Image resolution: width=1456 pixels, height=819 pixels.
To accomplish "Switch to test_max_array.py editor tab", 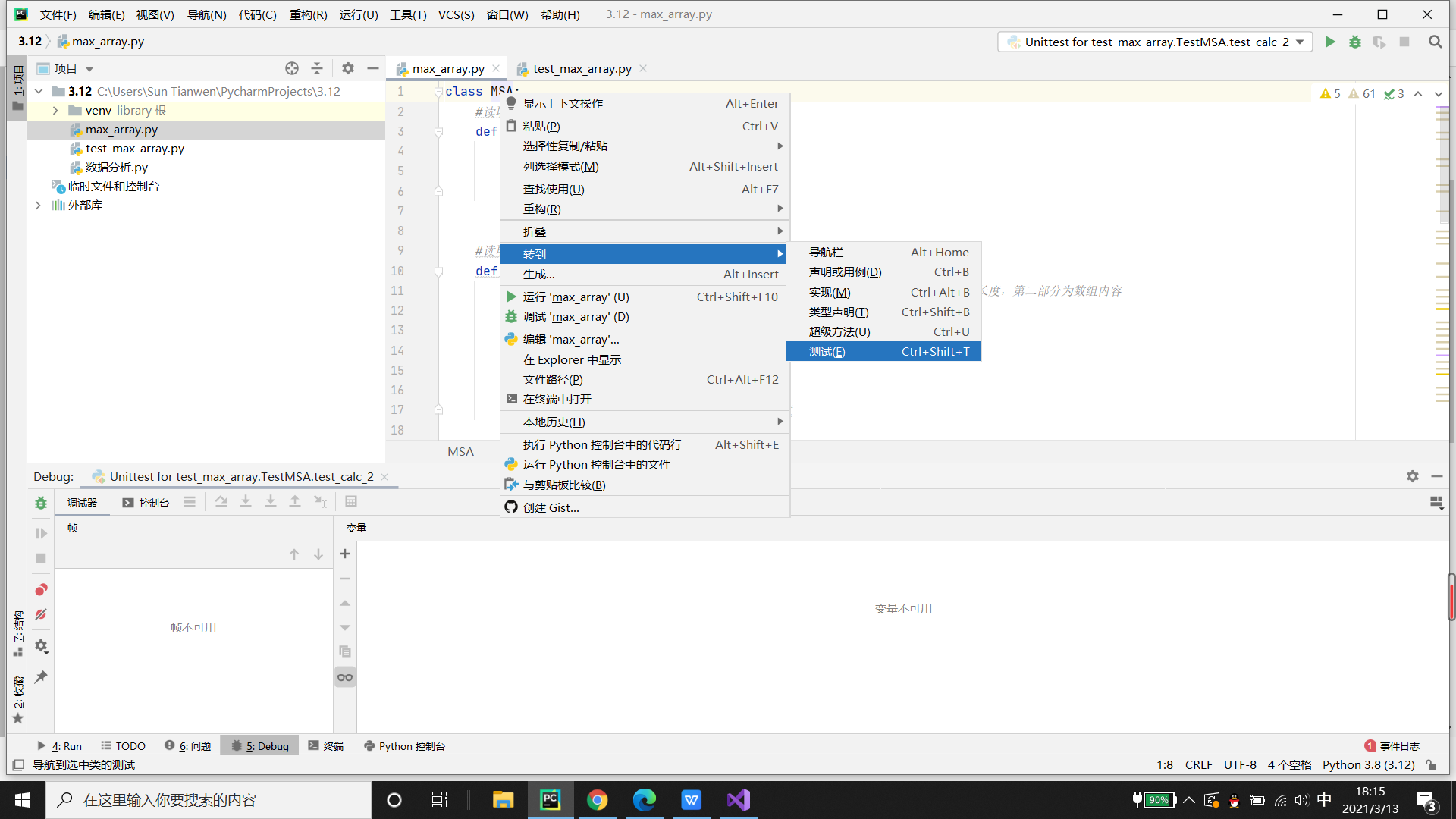I will coord(582,69).
